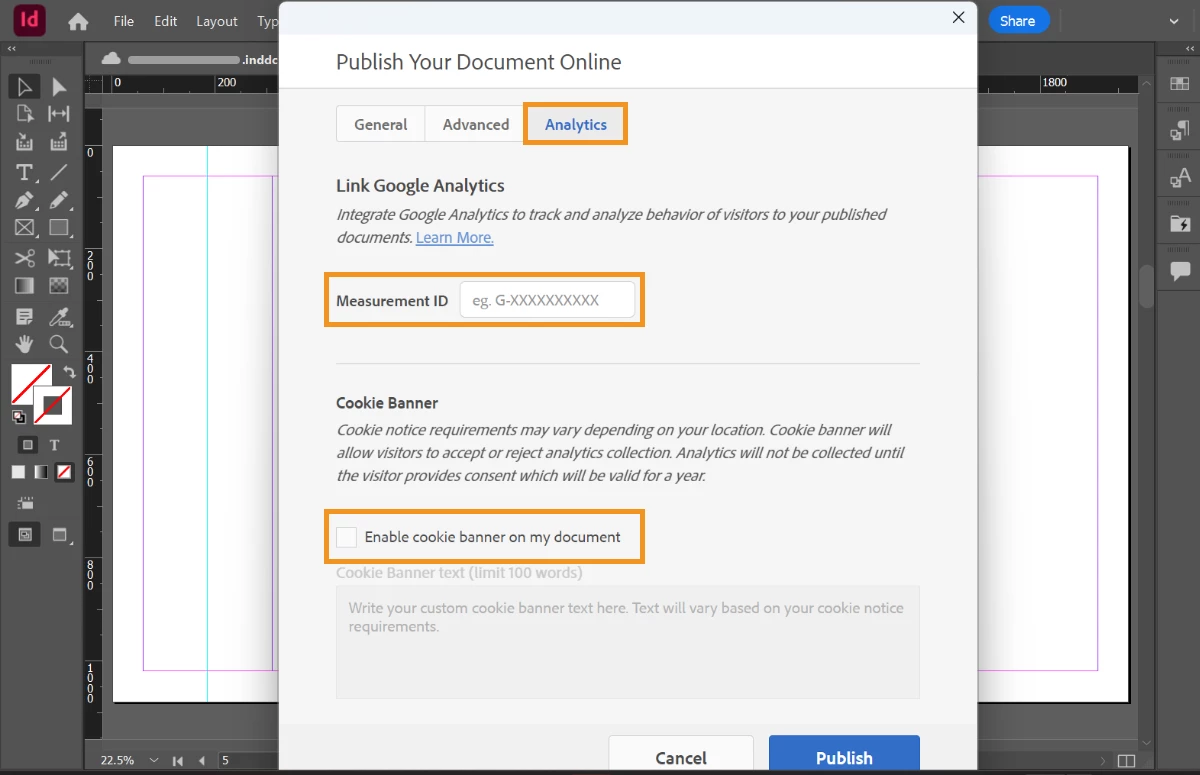Apply gradient swatch button
The width and height of the screenshot is (1200, 775).
(41, 472)
